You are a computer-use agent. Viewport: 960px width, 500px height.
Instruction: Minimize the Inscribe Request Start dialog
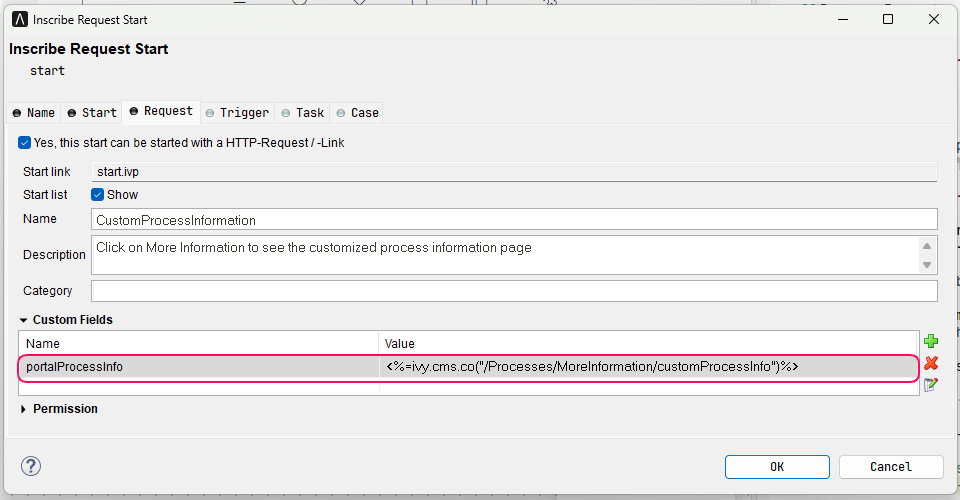click(x=841, y=19)
